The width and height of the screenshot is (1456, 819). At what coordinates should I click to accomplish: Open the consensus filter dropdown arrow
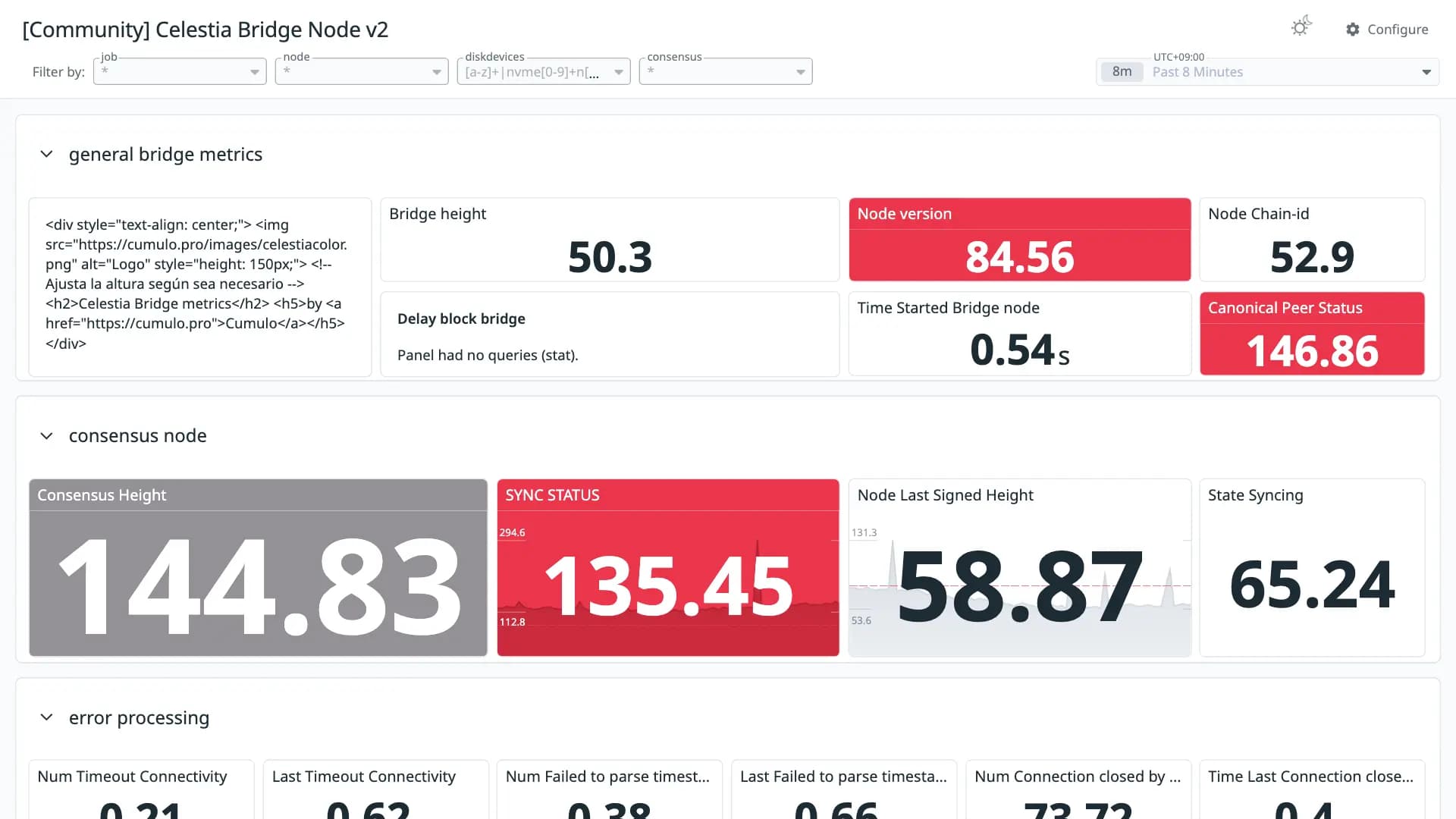tap(800, 72)
